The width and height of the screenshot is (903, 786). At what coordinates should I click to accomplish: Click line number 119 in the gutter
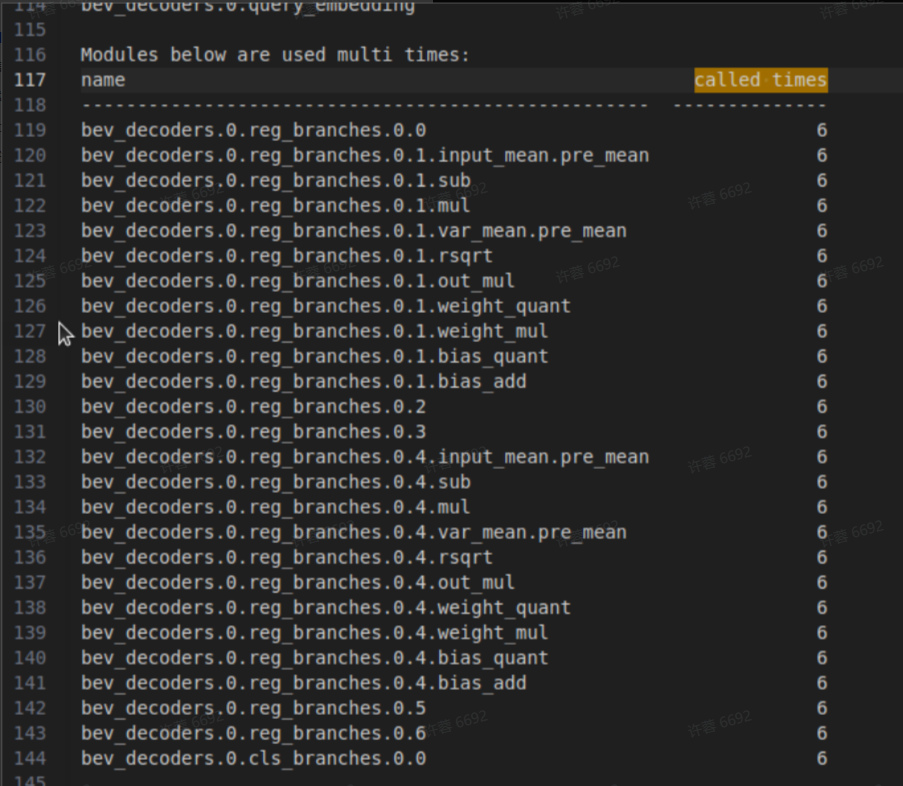(31, 130)
